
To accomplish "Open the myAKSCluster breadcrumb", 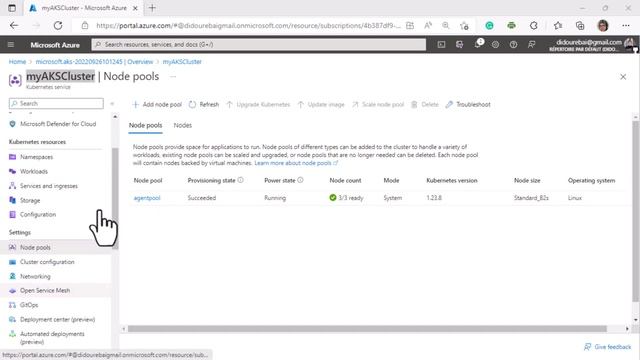I will (182, 62).
